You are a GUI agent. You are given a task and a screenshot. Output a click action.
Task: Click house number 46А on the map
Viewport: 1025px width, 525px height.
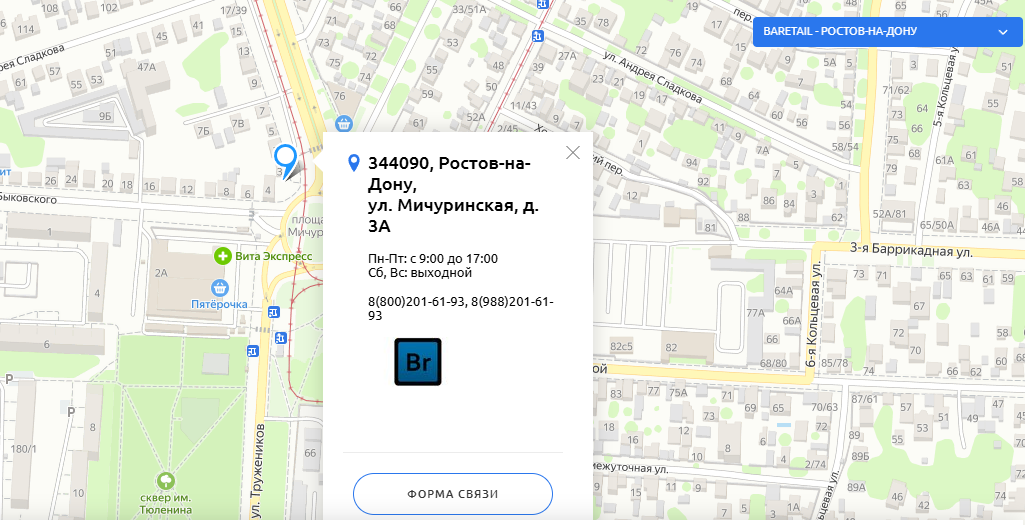point(991,227)
